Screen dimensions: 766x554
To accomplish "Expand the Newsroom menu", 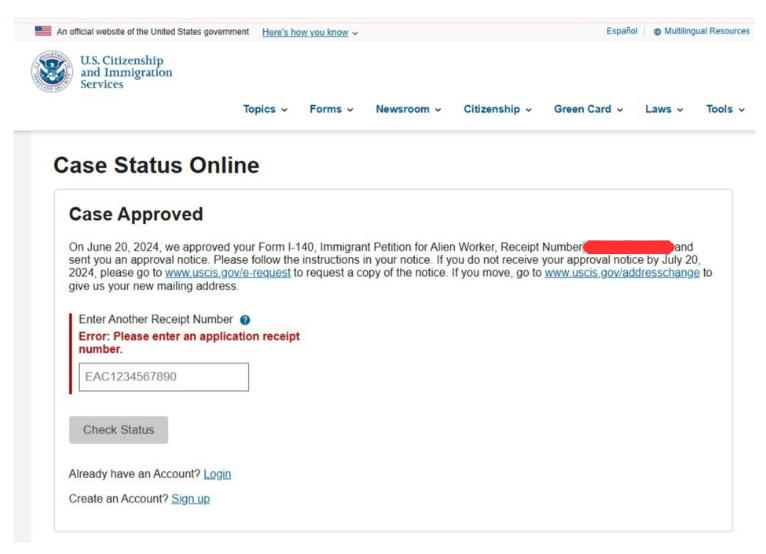I will 408,110.
